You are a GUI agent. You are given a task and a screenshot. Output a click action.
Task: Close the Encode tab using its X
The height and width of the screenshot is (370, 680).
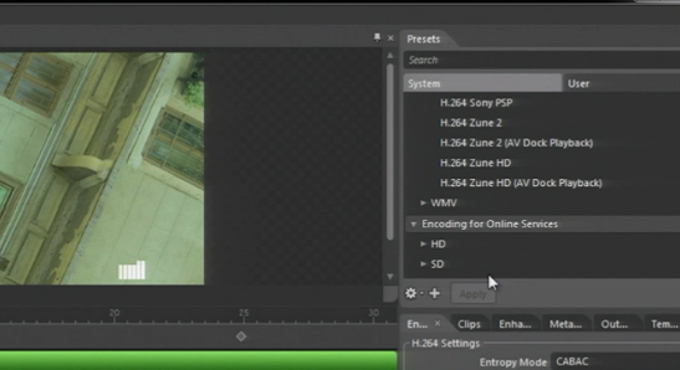pos(438,323)
